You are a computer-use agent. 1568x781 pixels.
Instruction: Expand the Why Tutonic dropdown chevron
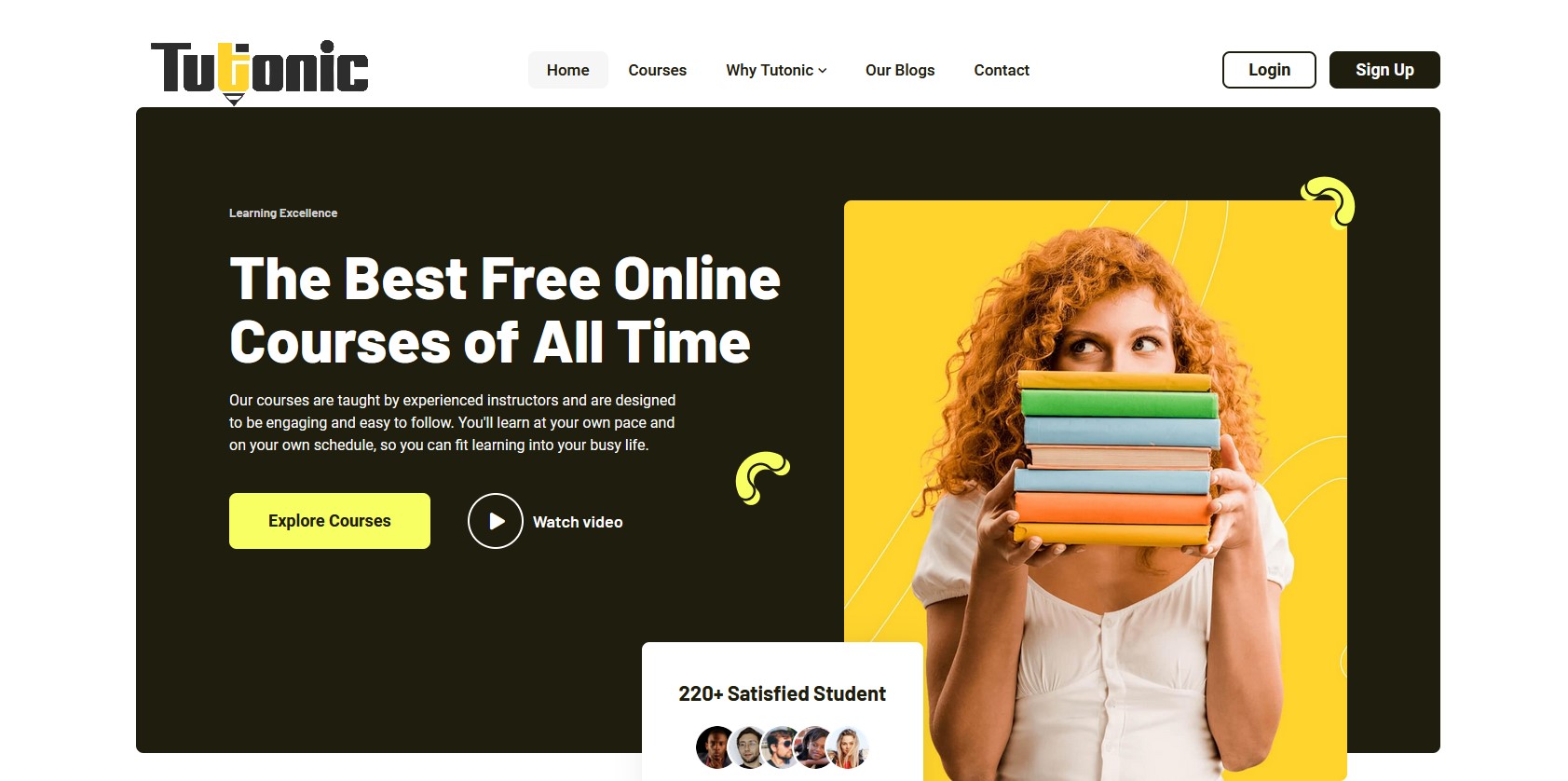823,71
